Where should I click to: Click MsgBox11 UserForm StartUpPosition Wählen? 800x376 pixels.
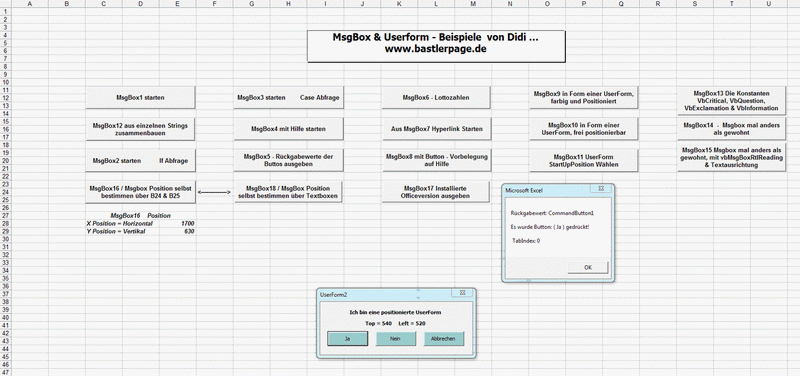pyautogui.click(x=584, y=160)
